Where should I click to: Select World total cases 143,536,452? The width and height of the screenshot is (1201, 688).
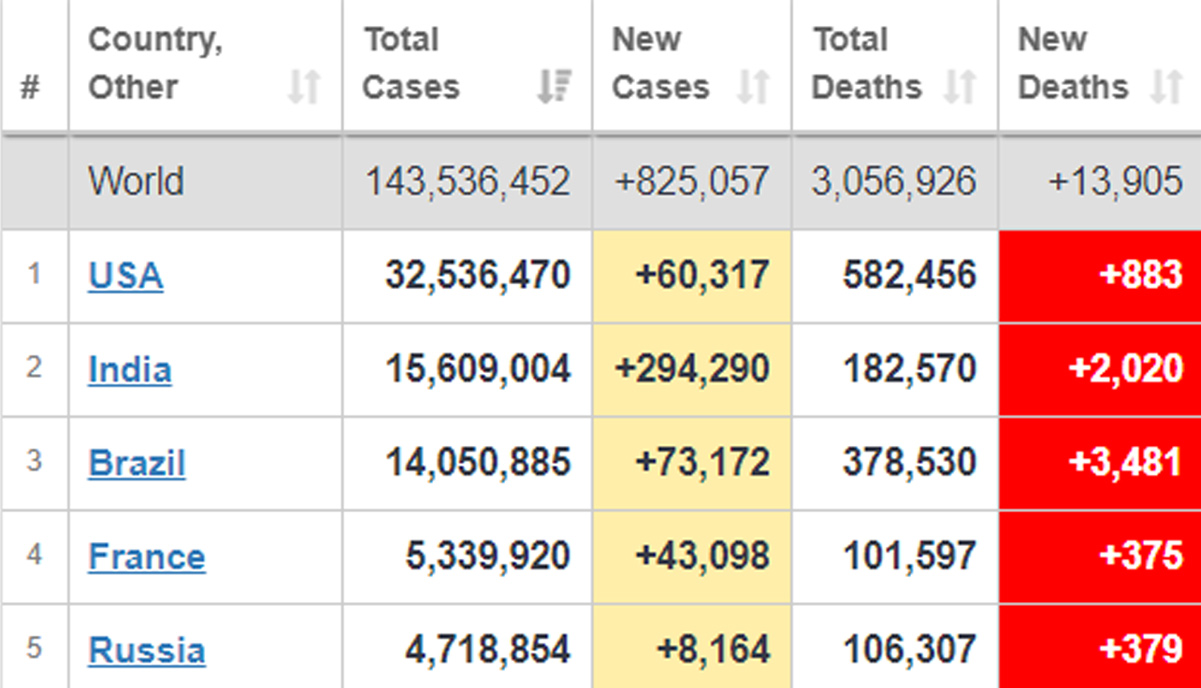[x=467, y=182]
